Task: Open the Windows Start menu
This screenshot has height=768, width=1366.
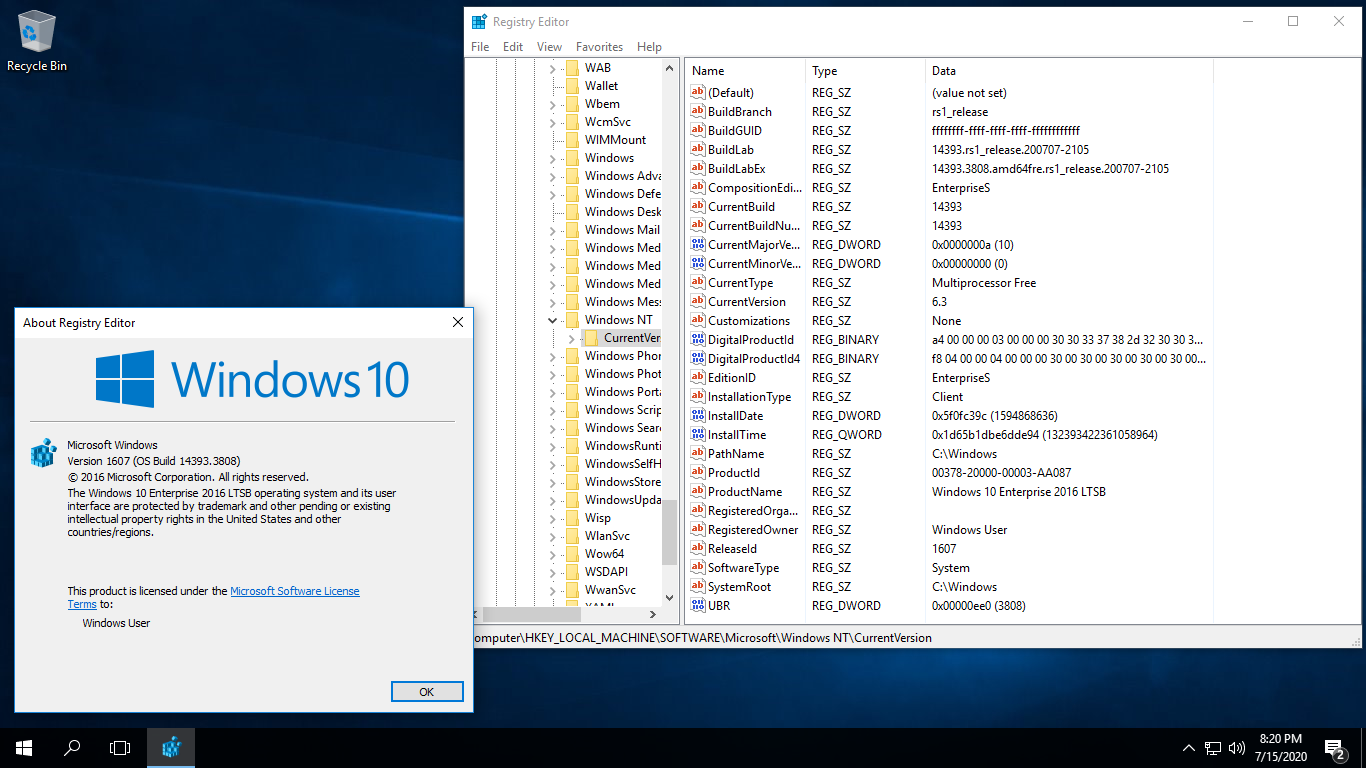Action: coord(24,748)
